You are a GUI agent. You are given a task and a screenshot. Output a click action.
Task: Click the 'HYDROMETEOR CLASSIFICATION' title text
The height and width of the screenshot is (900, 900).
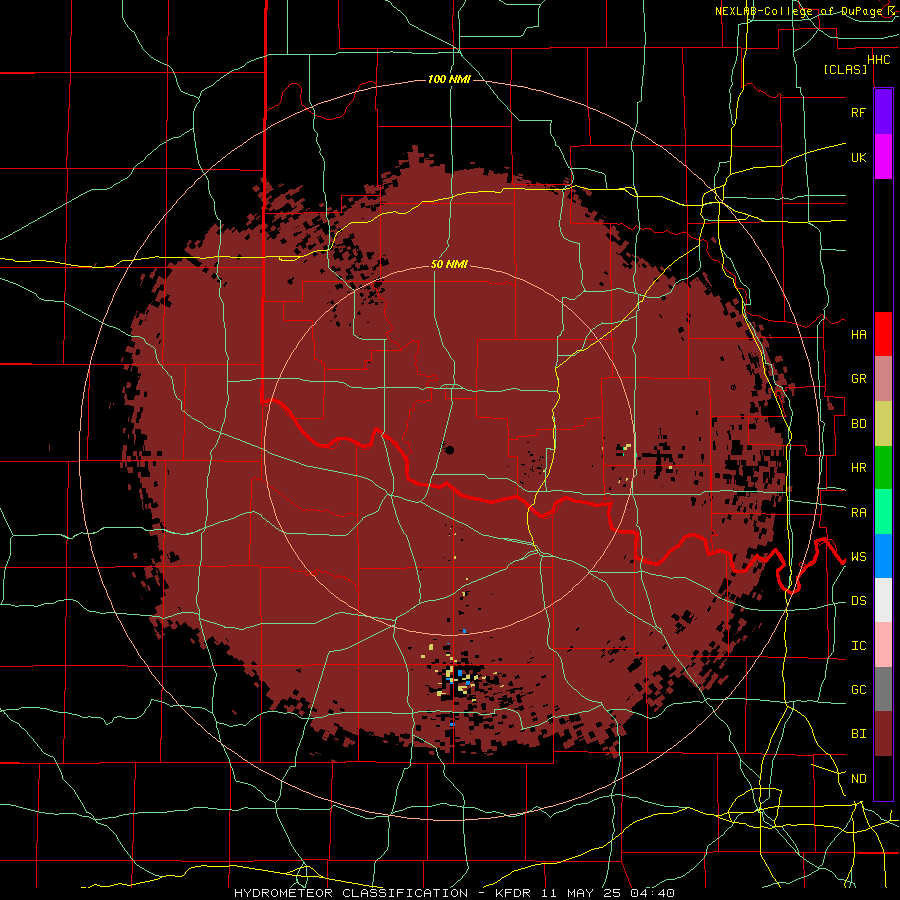[351, 893]
